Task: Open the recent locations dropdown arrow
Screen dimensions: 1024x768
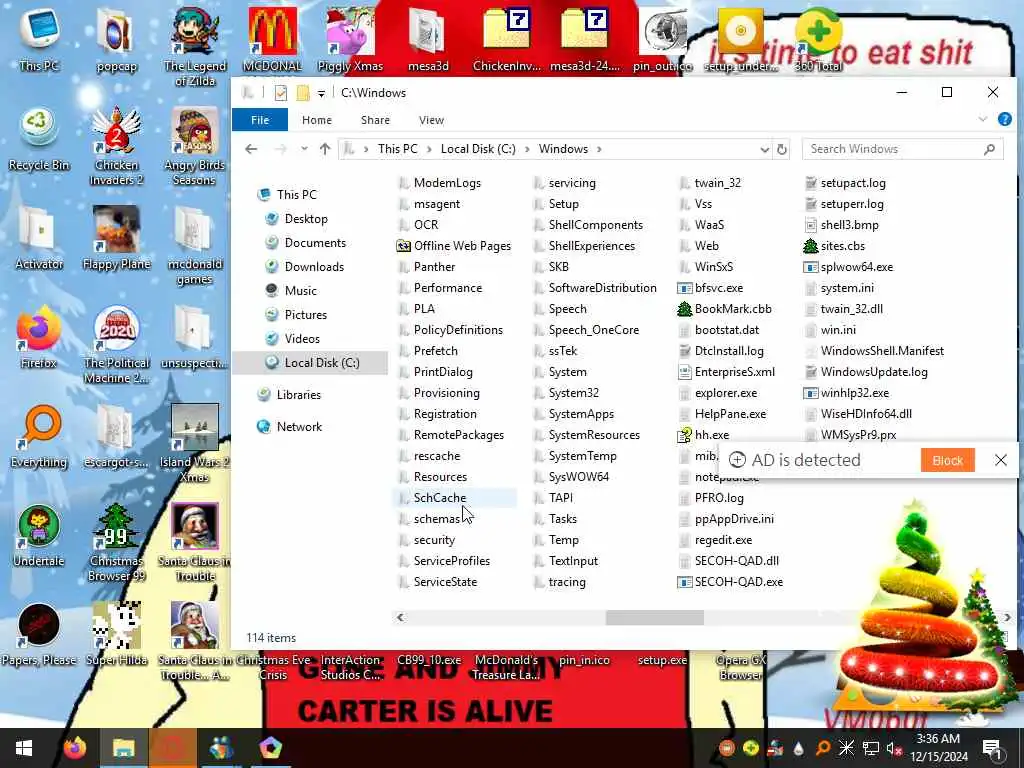Action: (x=304, y=149)
